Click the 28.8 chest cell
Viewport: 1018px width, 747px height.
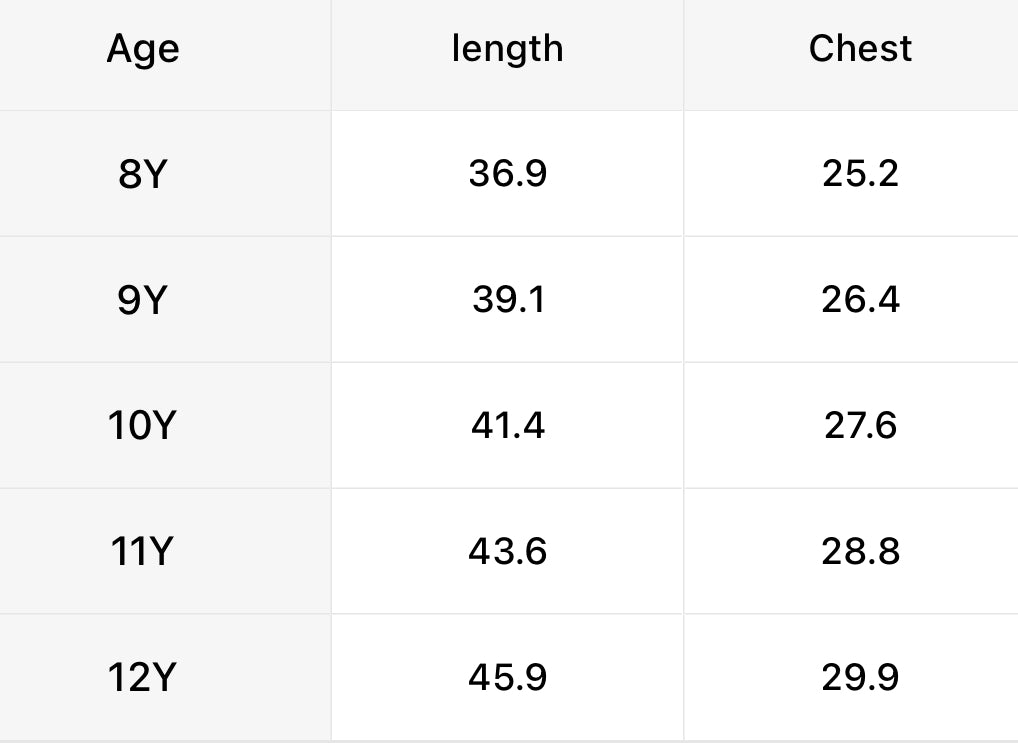click(x=860, y=552)
